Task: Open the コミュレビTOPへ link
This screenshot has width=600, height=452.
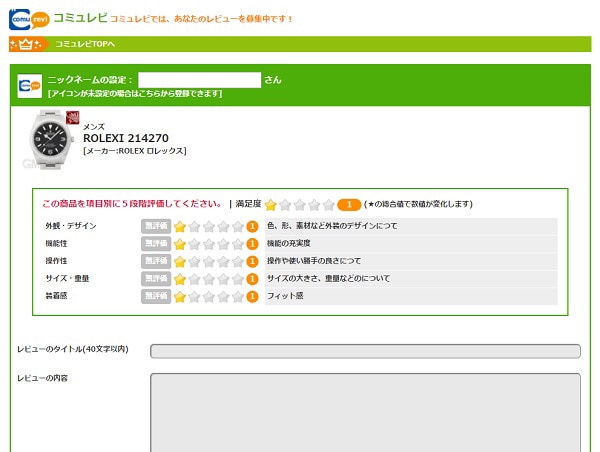Action: 85,44
